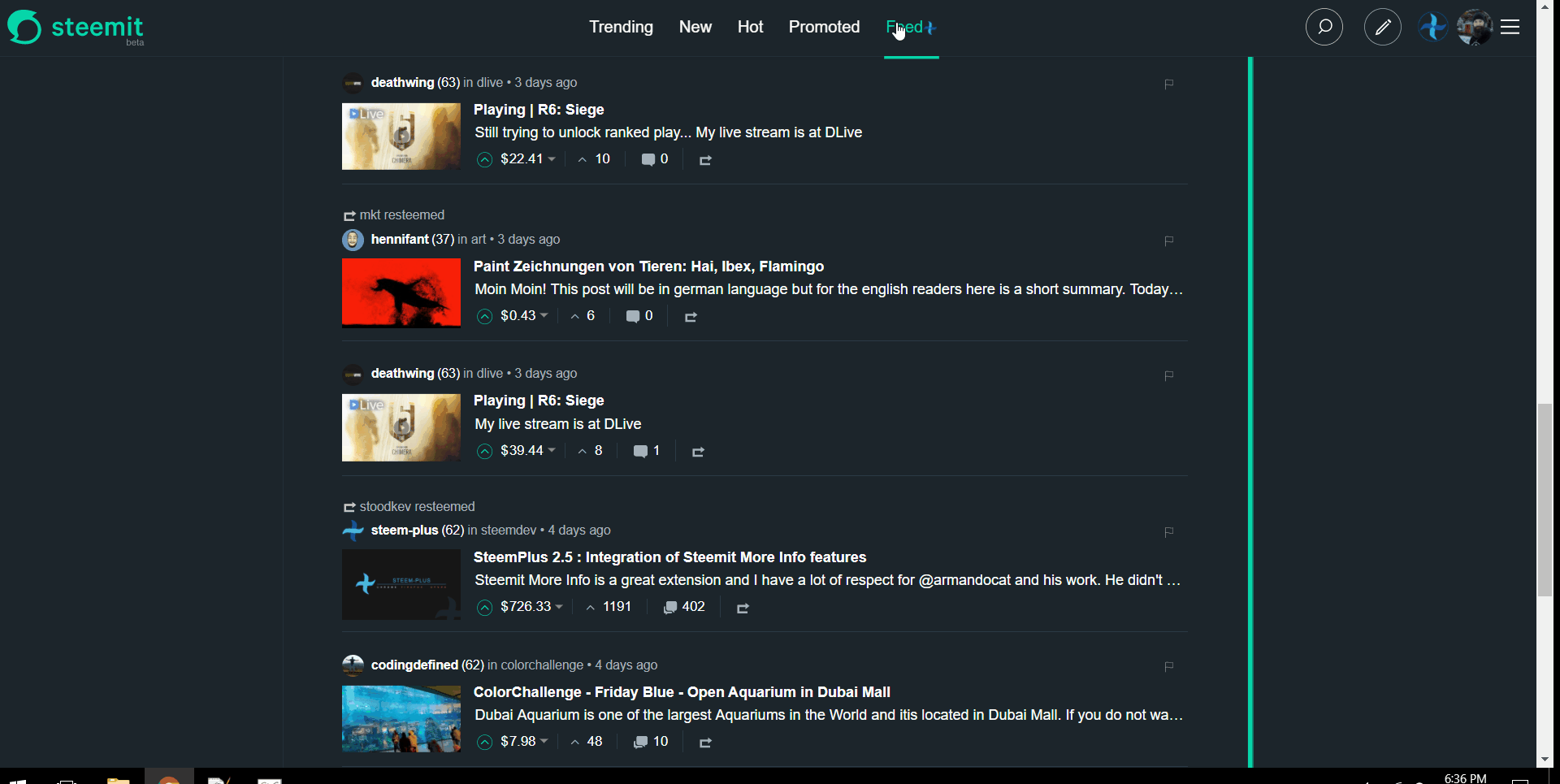Open 'ColorChallenge - Friday Blue' post title

(x=682, y=692)
